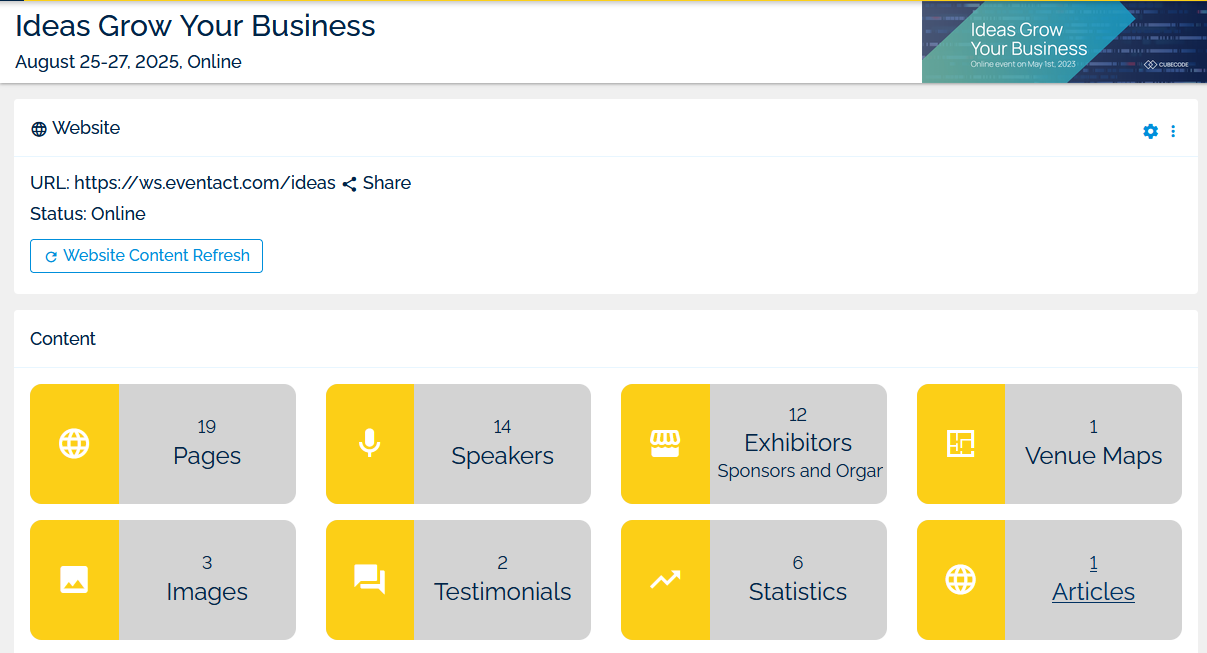This screenshot has height=653, width=1207.
Task: Open the Exhibitors storefront icon
Action: pos(665,443)
